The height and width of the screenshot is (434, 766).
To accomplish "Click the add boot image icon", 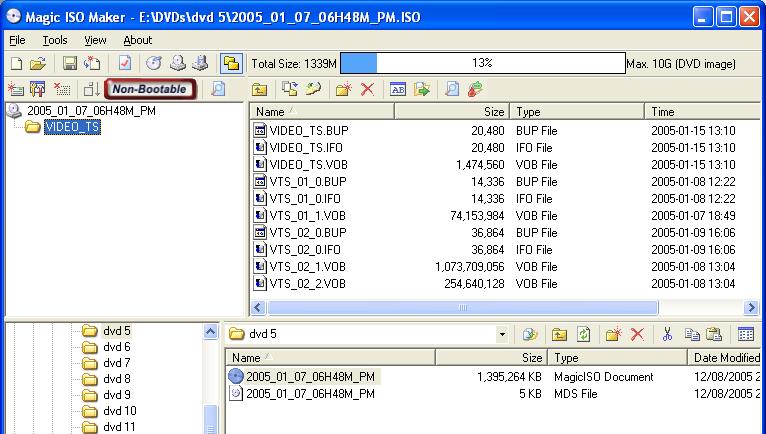I will coord(16,89).
